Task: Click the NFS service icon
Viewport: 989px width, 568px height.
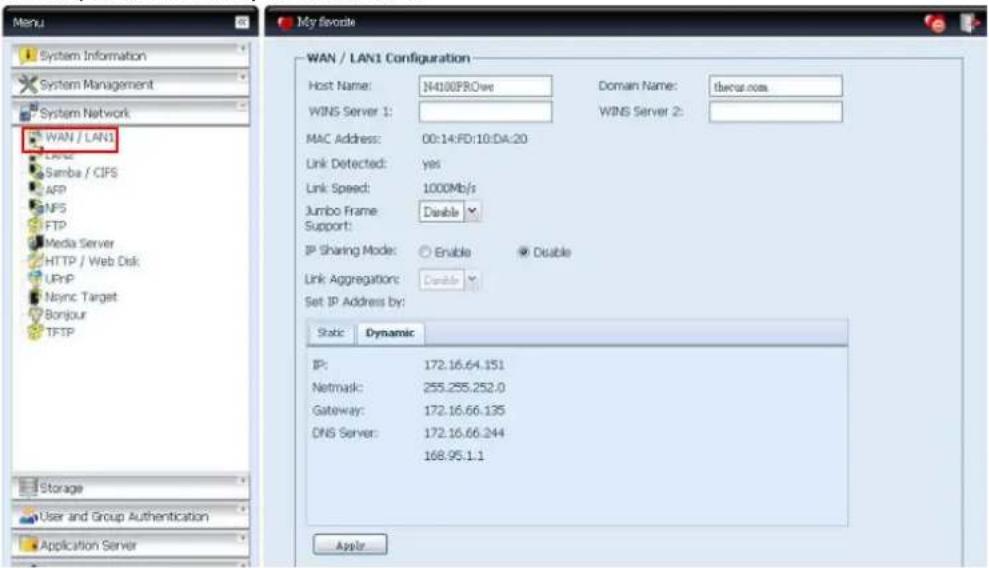Action: click(x=36, y=207)
